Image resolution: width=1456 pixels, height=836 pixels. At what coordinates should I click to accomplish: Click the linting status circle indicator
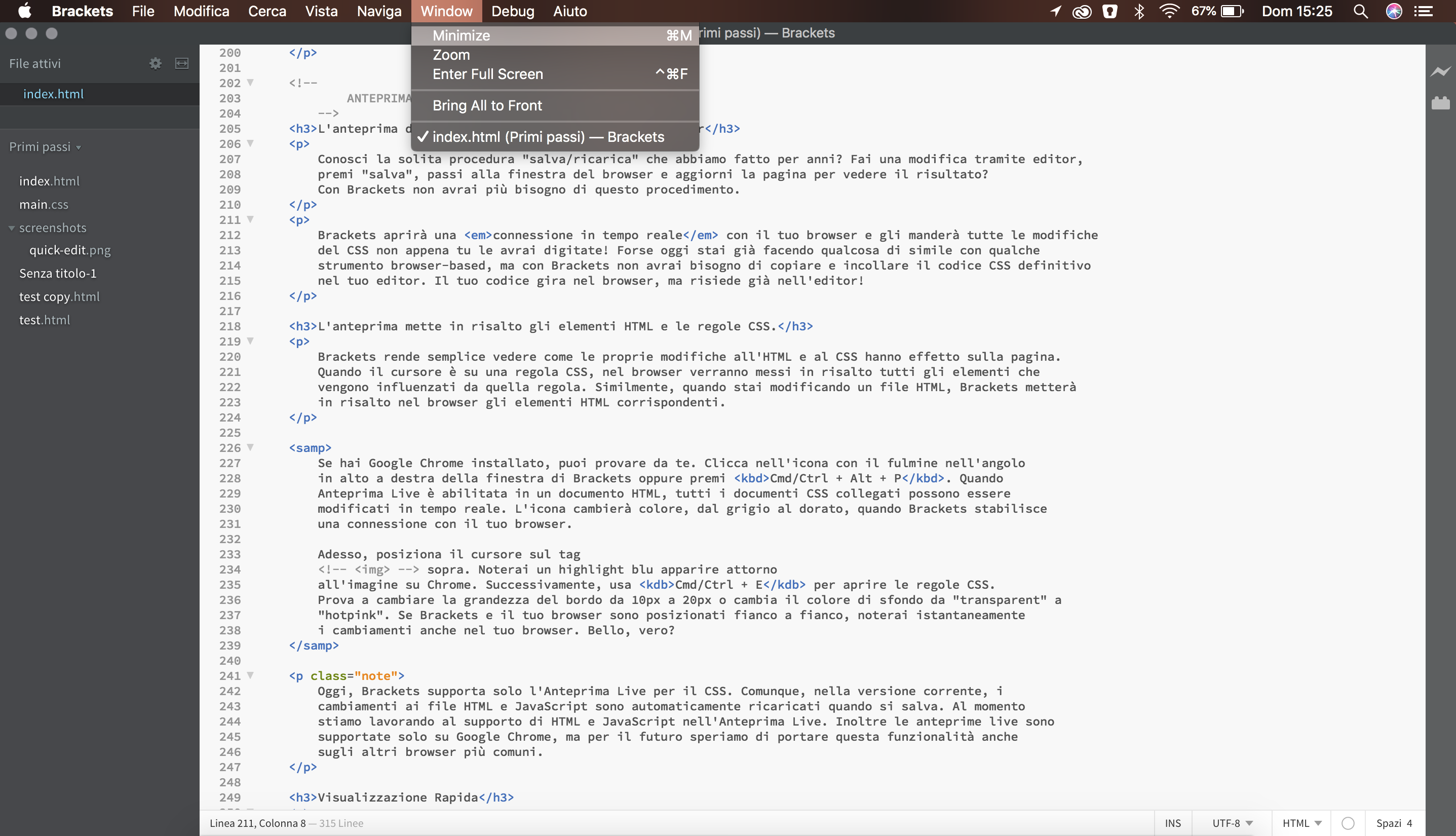click(1348, 823)
